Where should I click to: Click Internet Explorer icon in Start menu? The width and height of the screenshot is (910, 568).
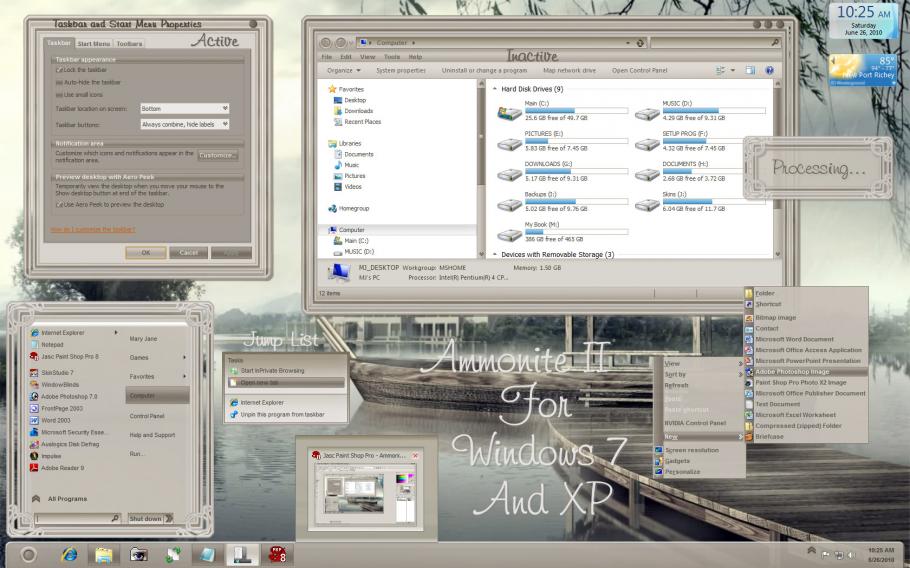35,332
